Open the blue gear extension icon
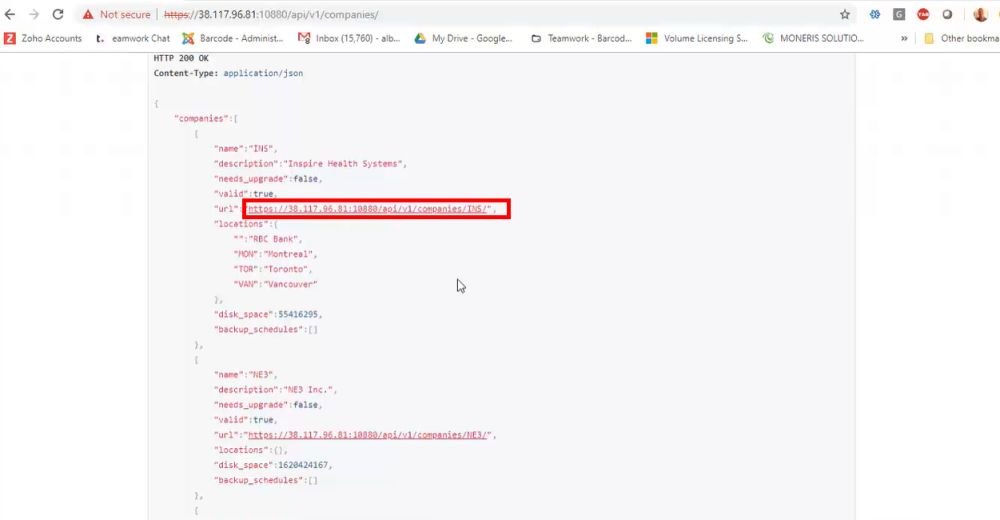 pos(875,14)
